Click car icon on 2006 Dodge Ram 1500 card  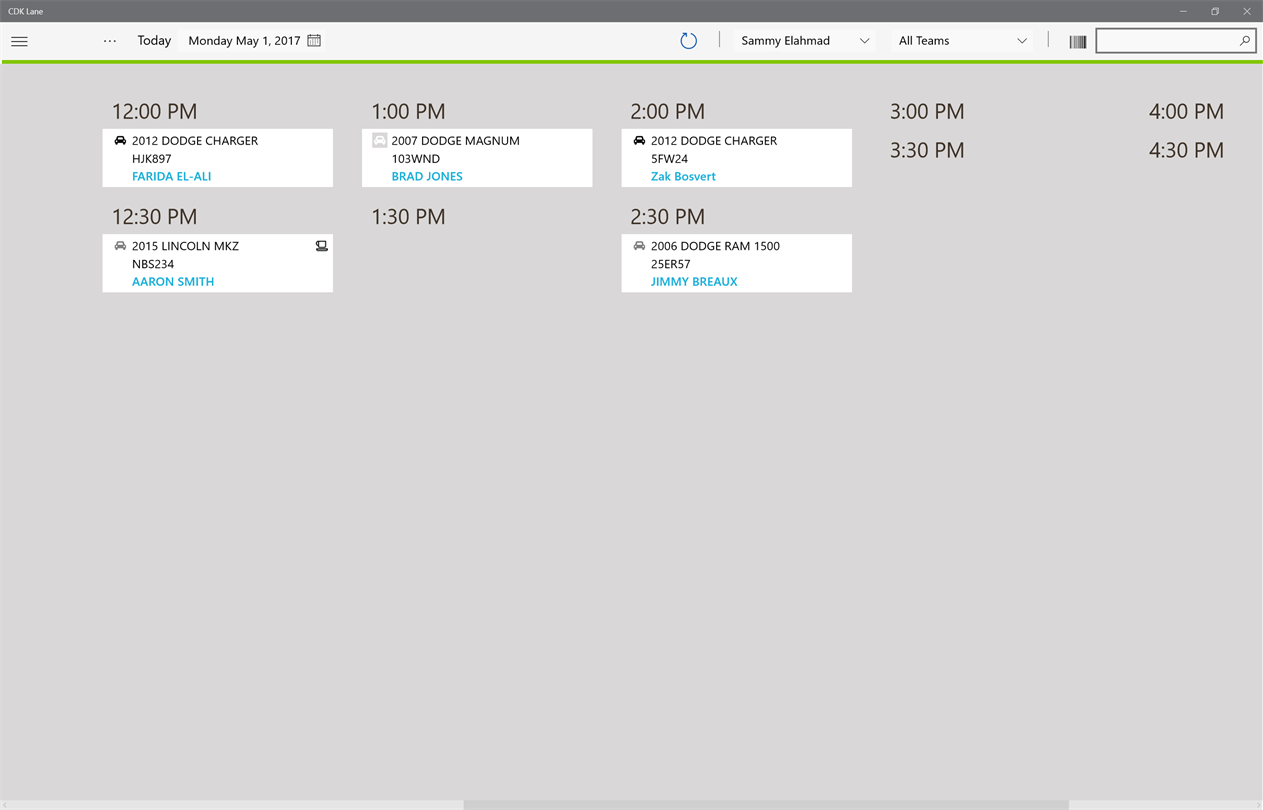point(639,246)
